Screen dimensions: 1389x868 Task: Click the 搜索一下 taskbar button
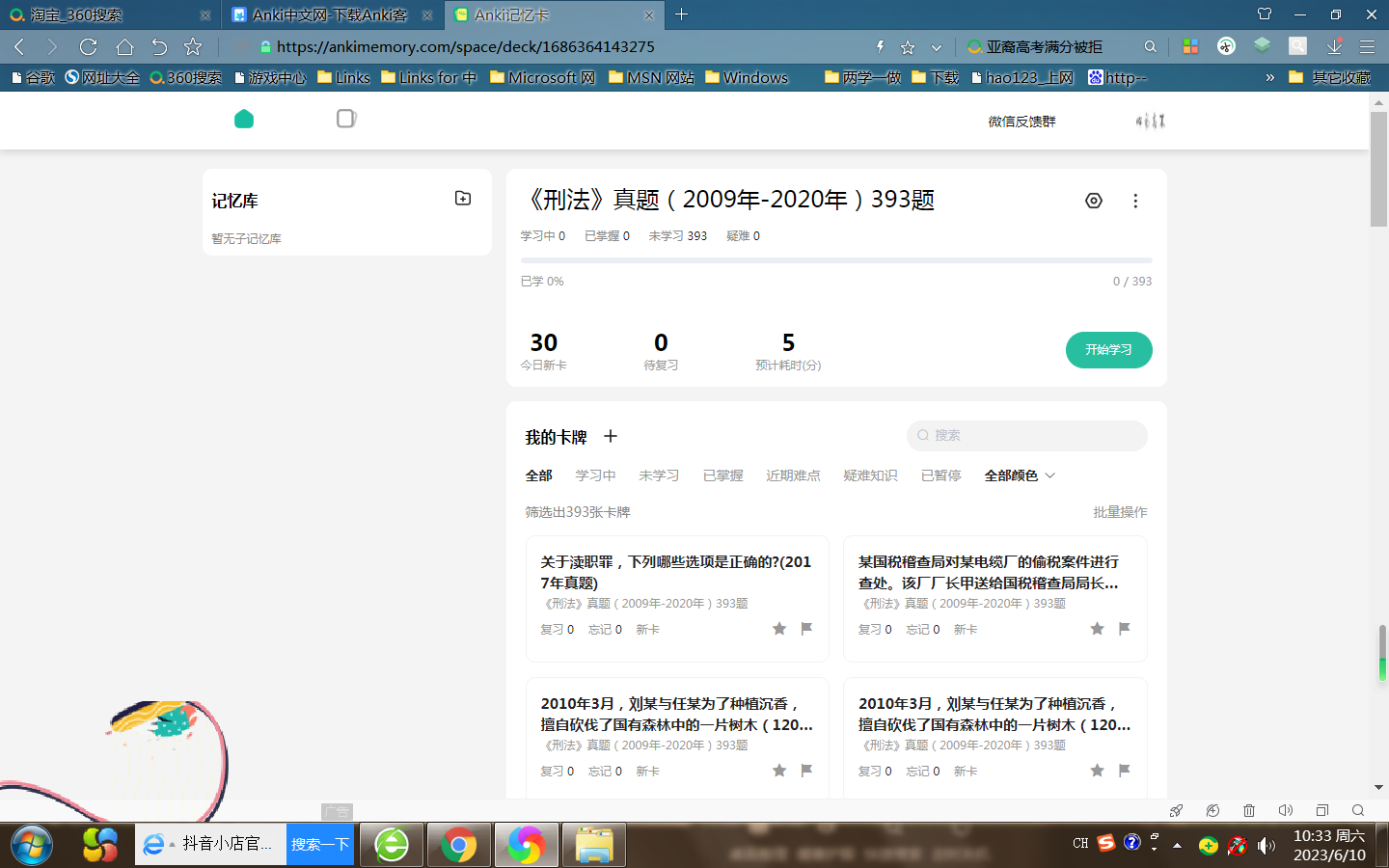pos(320,845)
